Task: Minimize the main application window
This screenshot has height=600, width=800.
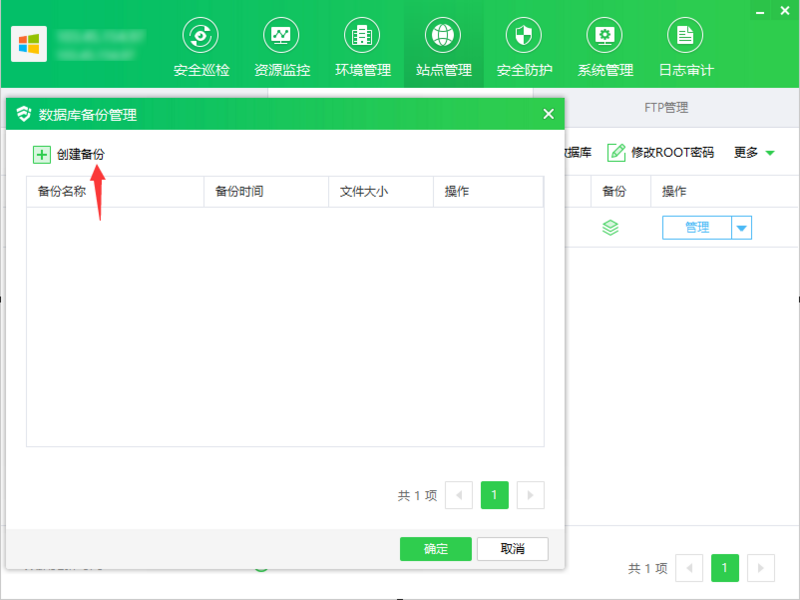Action: [760, 11]
